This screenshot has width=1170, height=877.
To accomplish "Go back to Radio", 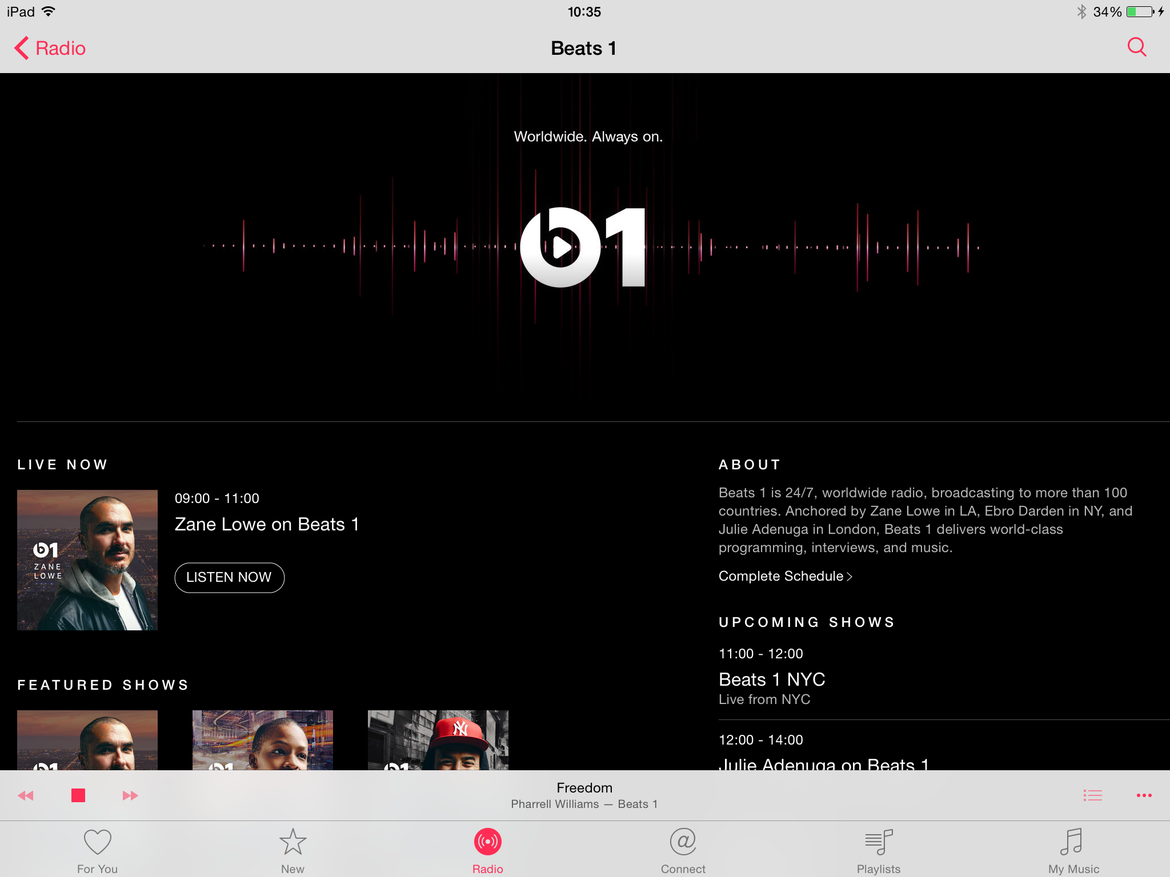I will 50,48.
